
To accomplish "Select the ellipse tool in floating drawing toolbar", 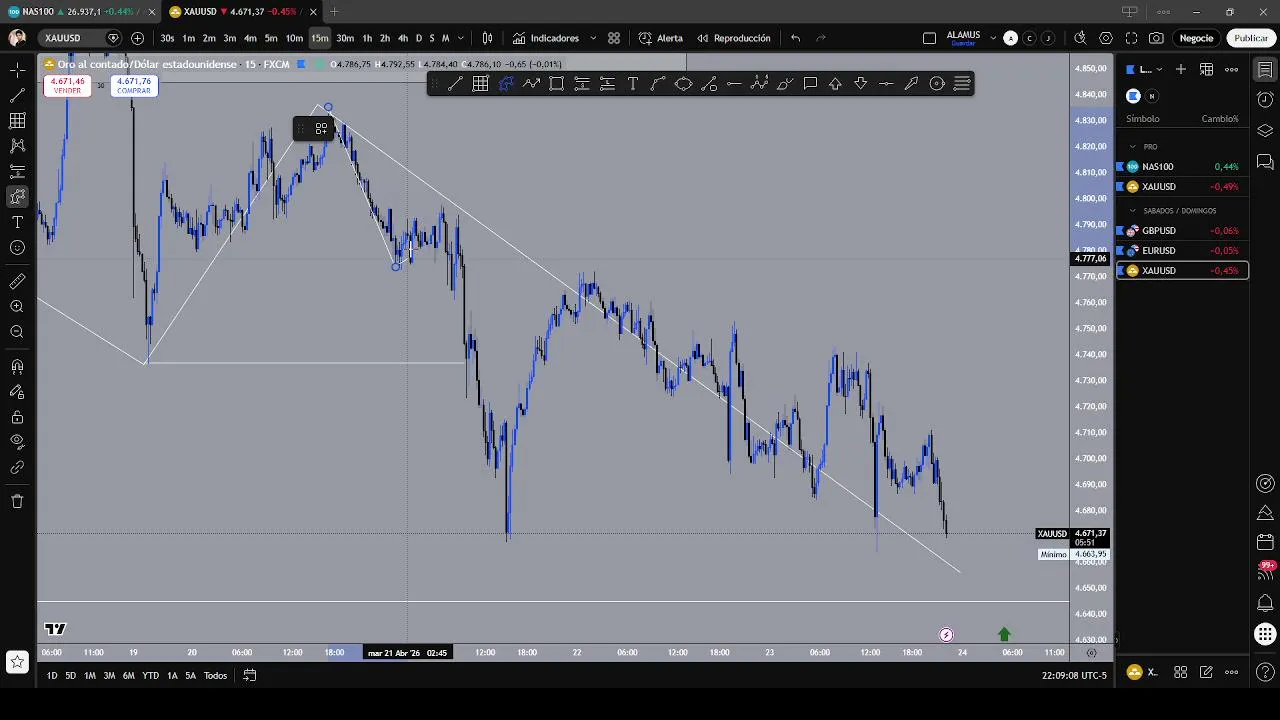I will [683, 84].
